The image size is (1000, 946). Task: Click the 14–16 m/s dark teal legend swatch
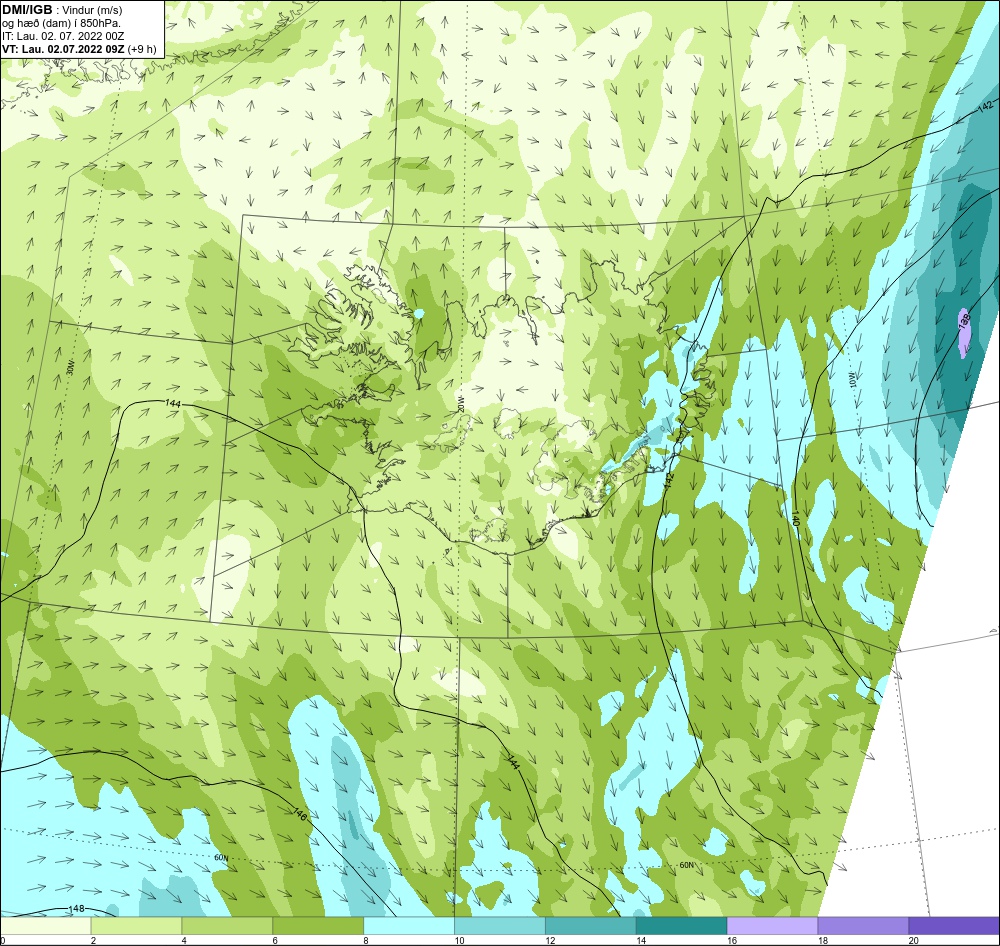682,925
